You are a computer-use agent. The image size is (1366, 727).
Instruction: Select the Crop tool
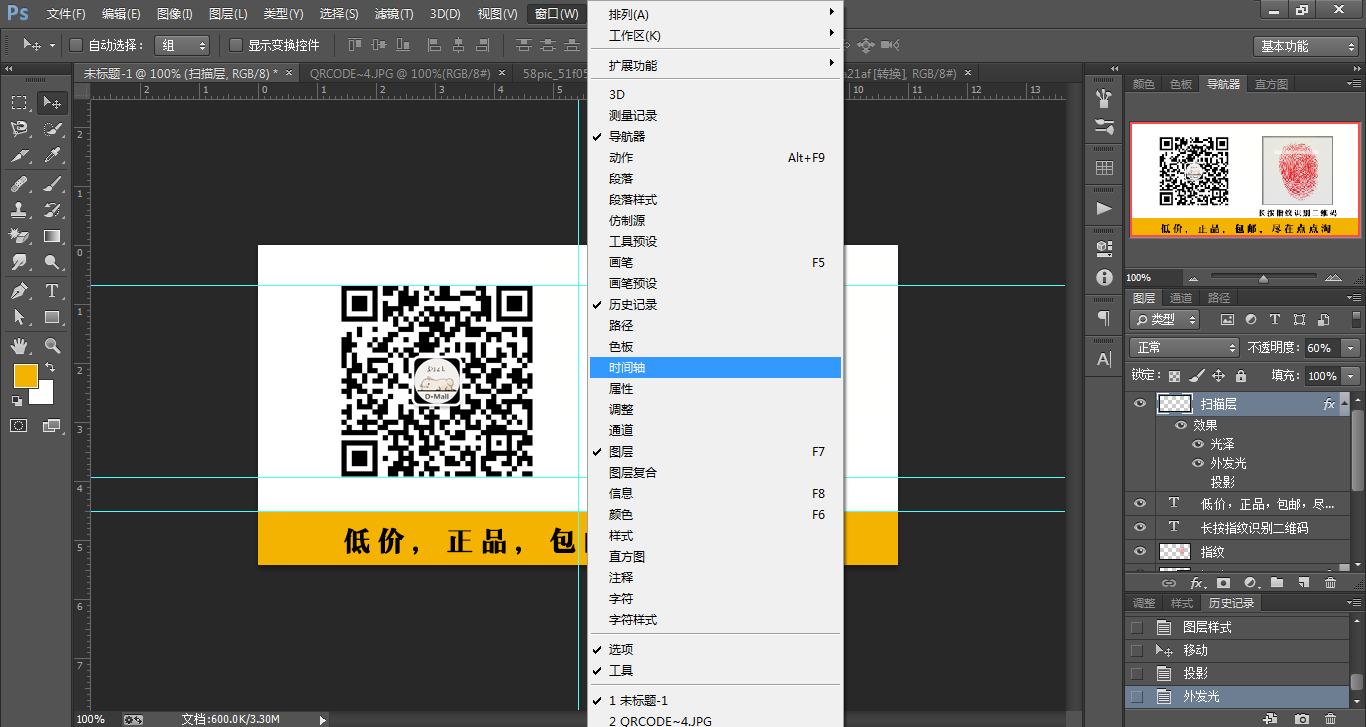[19, 156]
